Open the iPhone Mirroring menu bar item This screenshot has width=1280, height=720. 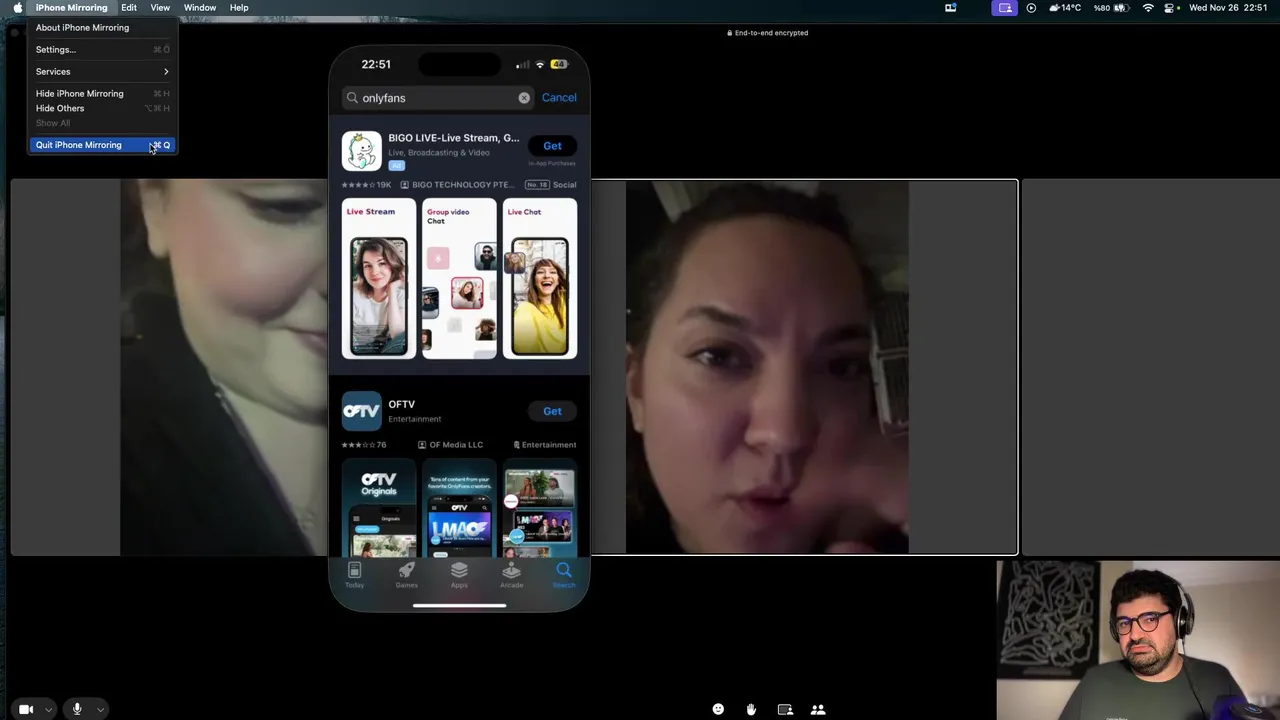click(71, 7)
